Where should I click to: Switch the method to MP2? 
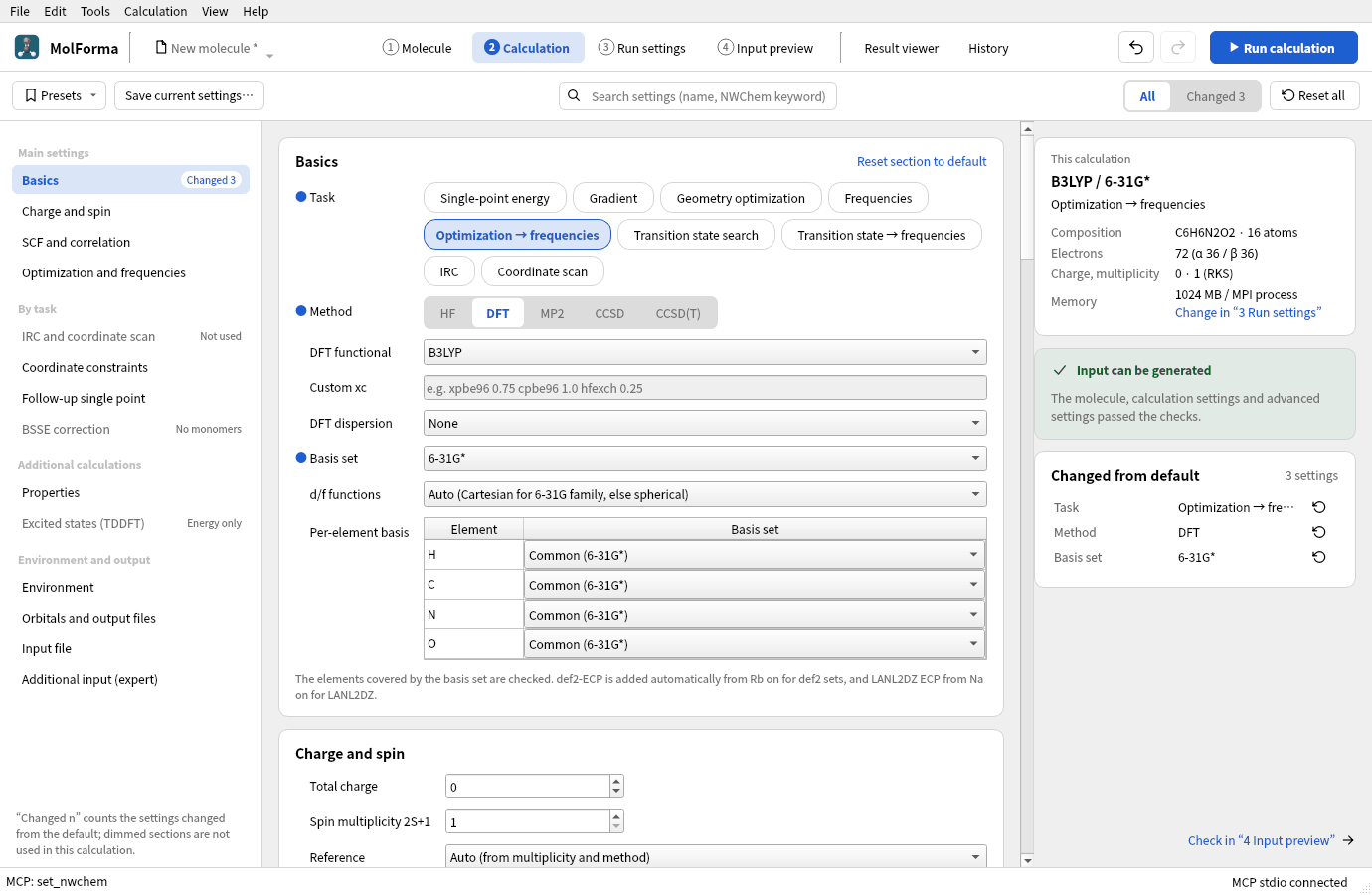(552, 313)
